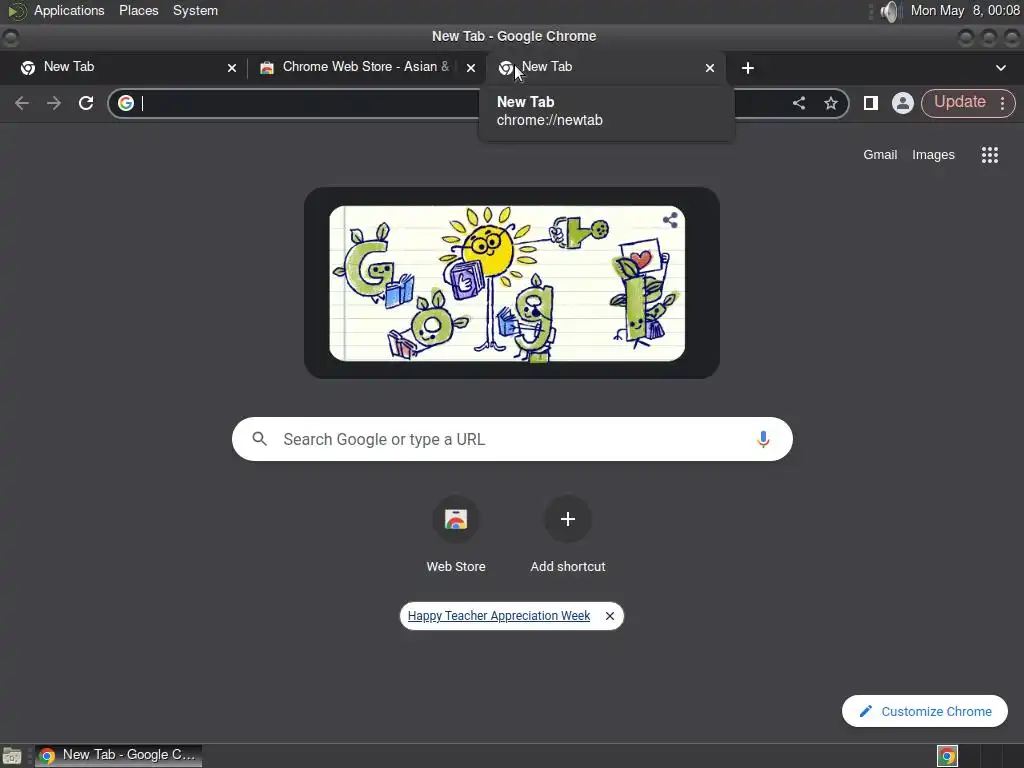Viewport: 1024px width, 768px height.
Task: Close the first New Tab tab
Action: [x=231, y=68]
